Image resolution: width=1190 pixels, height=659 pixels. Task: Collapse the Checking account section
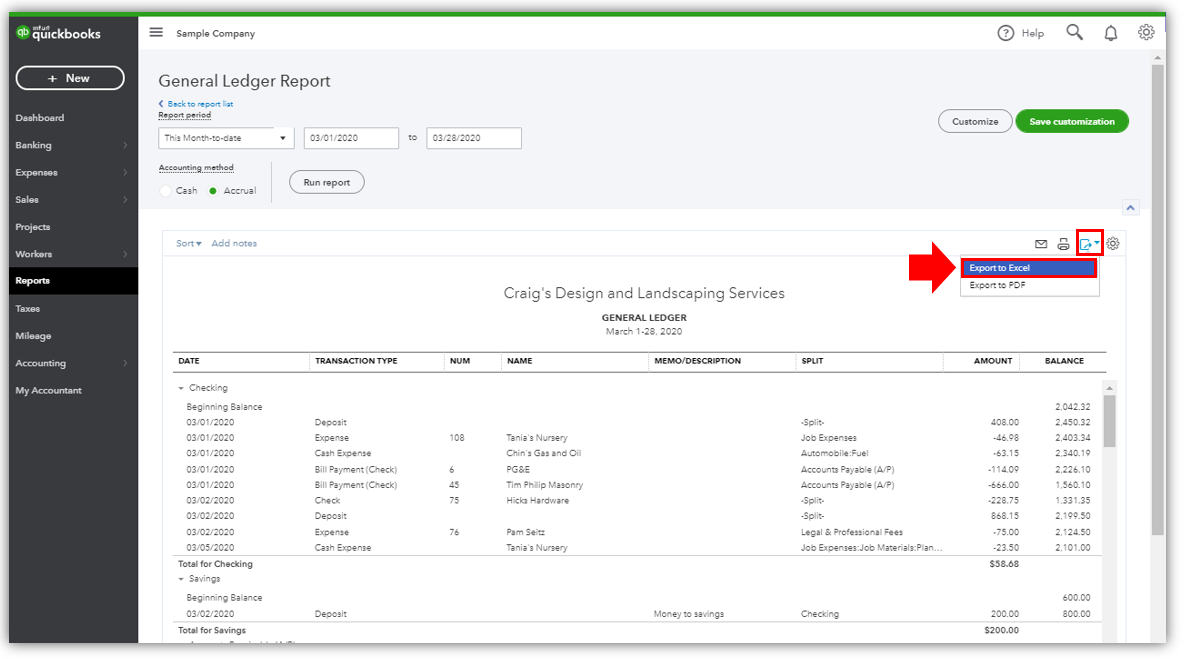click(181, 388)
